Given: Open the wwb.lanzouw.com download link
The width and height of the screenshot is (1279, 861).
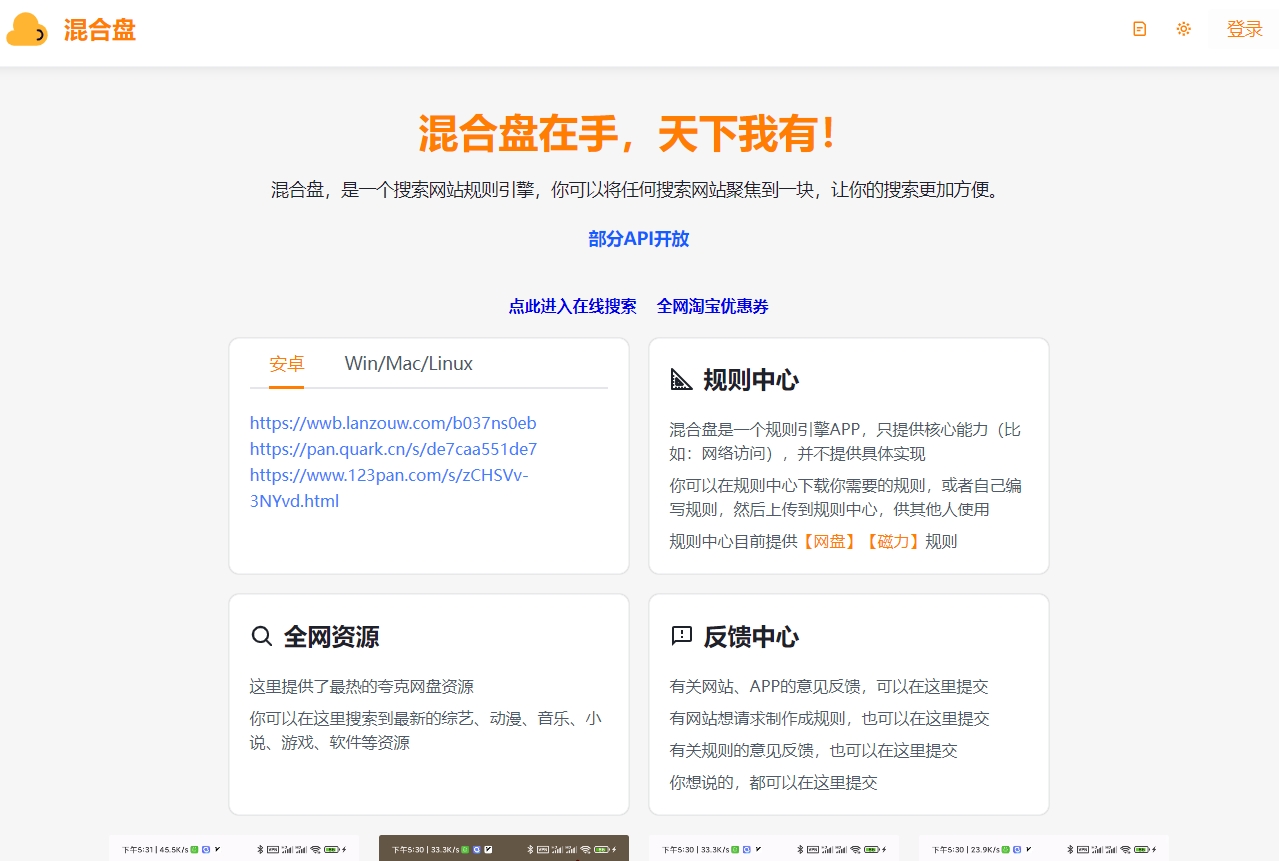Looking at the screenshot, I should pos(393,423).
